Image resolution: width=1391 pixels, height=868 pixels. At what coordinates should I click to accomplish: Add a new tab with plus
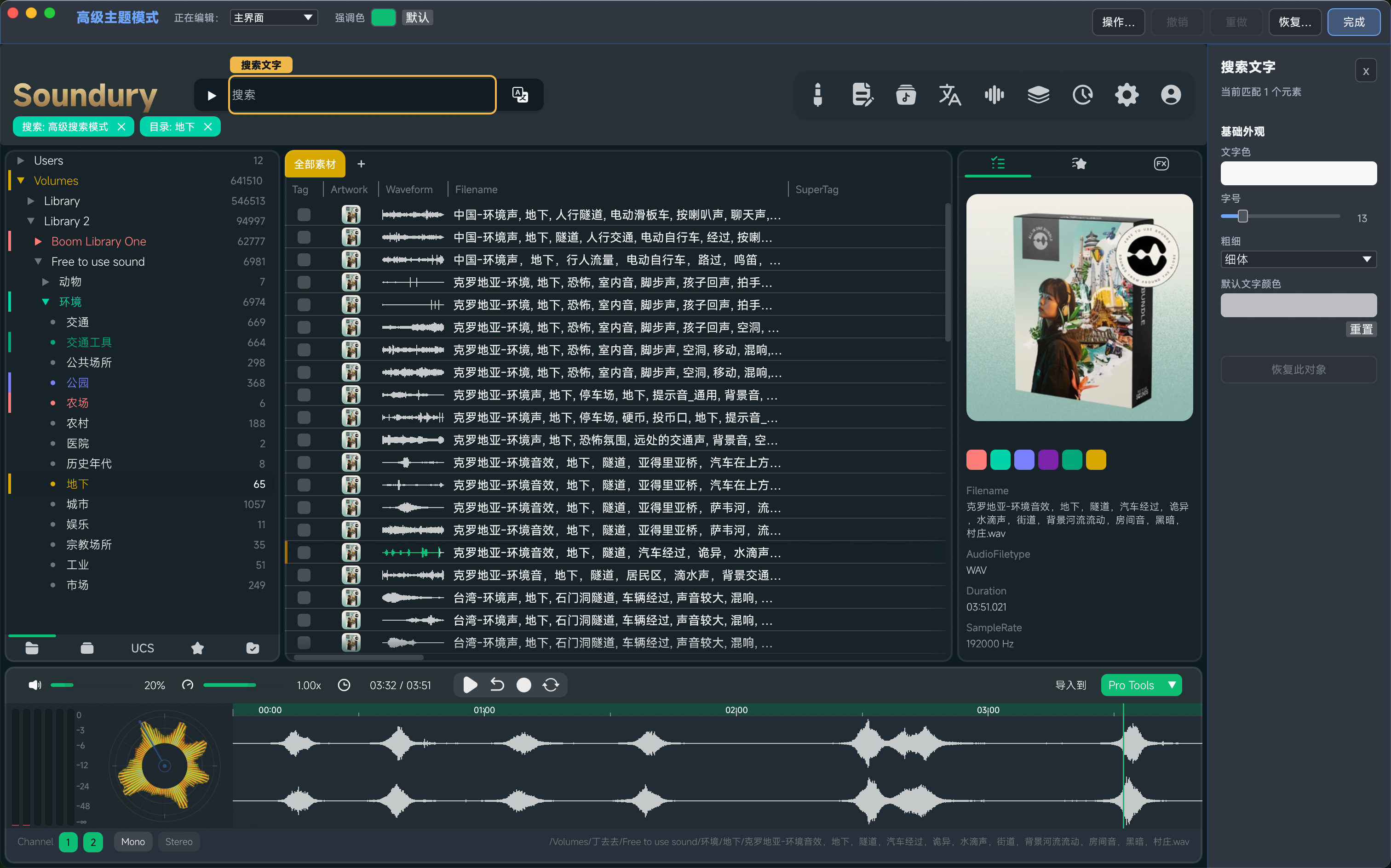click(x=361, y=164)
